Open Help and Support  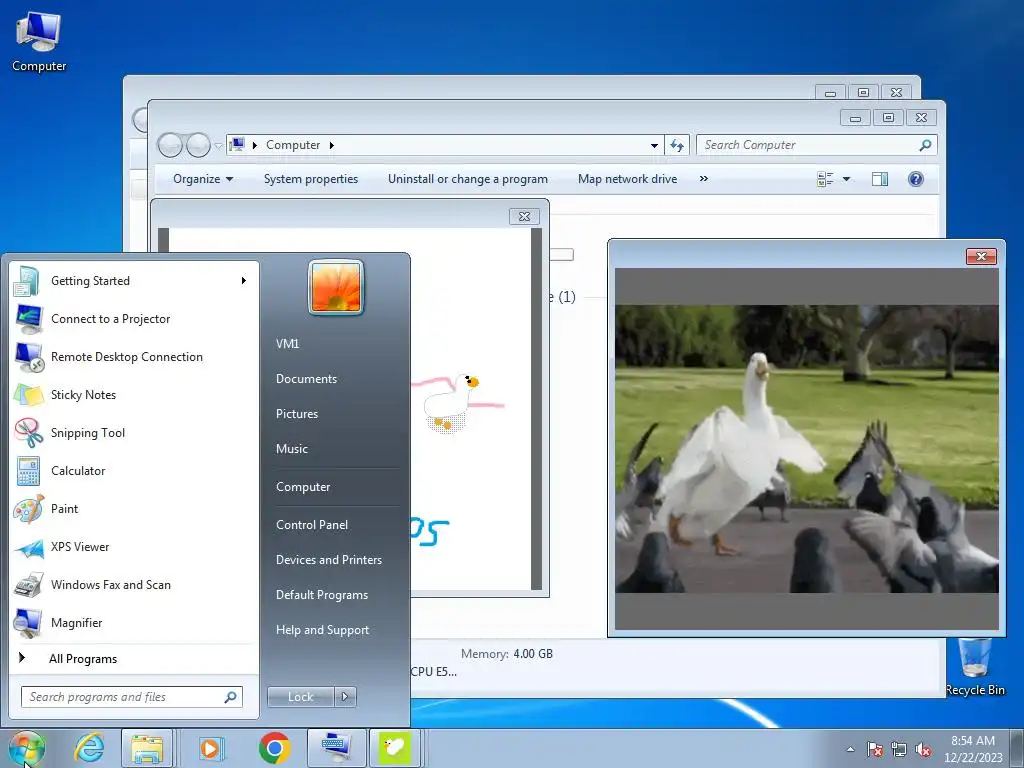323,630
